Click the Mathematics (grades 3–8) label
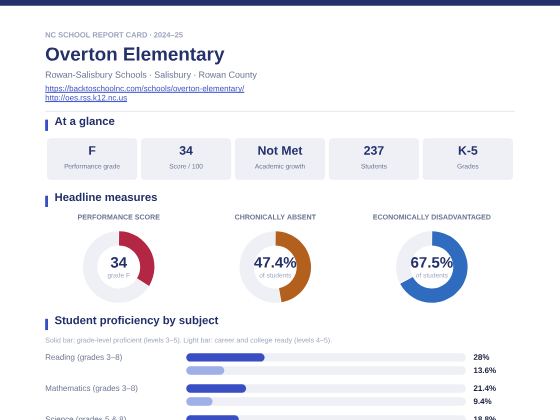 point(92,388)
